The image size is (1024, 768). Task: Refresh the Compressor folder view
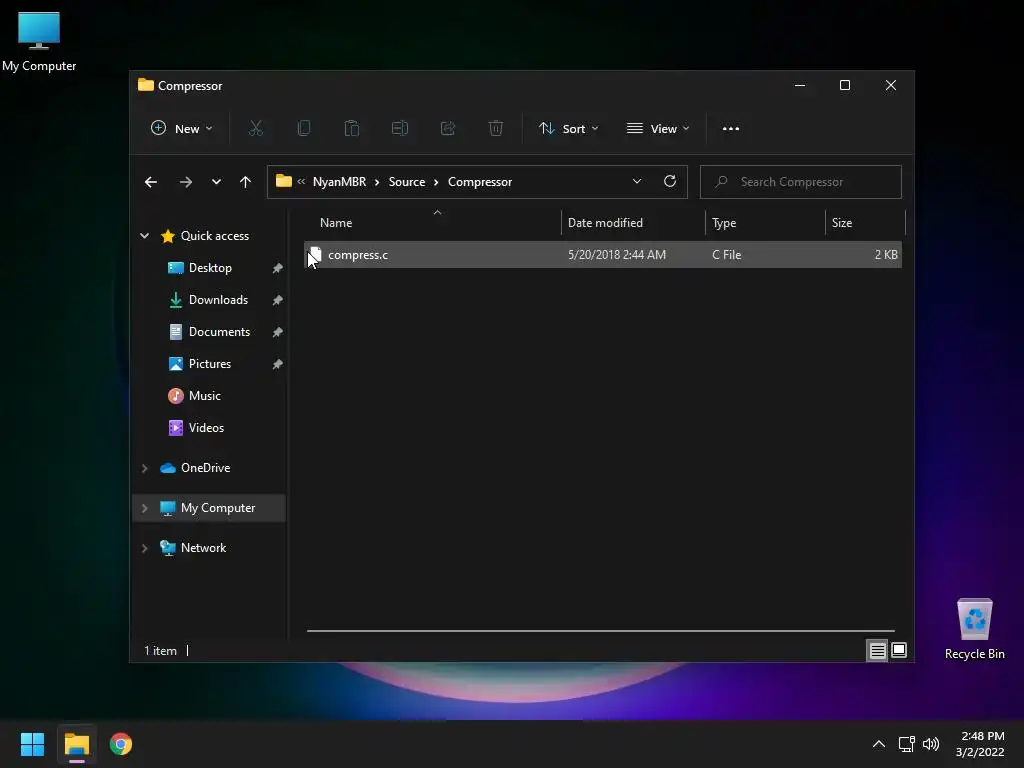click(670, 182)
